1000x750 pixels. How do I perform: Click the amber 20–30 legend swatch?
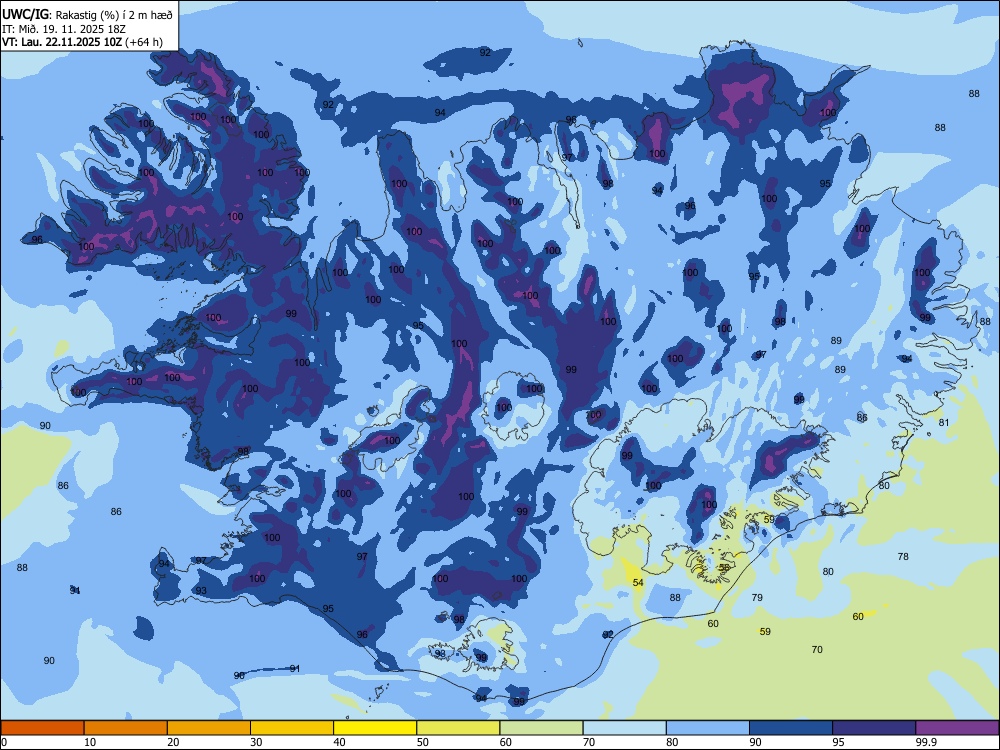point(209,728)
